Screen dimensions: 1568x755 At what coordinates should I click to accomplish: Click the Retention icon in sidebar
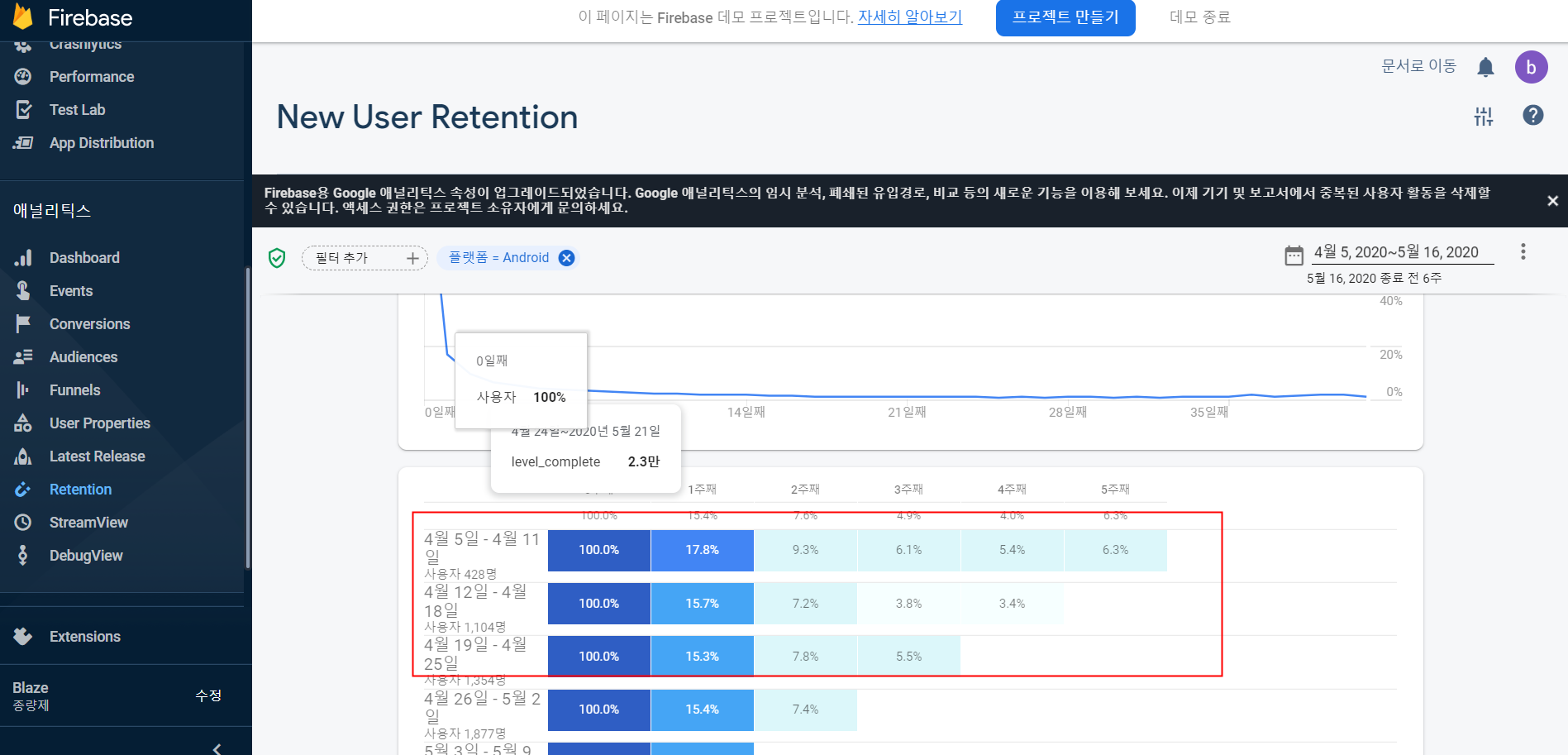(23, 489)
